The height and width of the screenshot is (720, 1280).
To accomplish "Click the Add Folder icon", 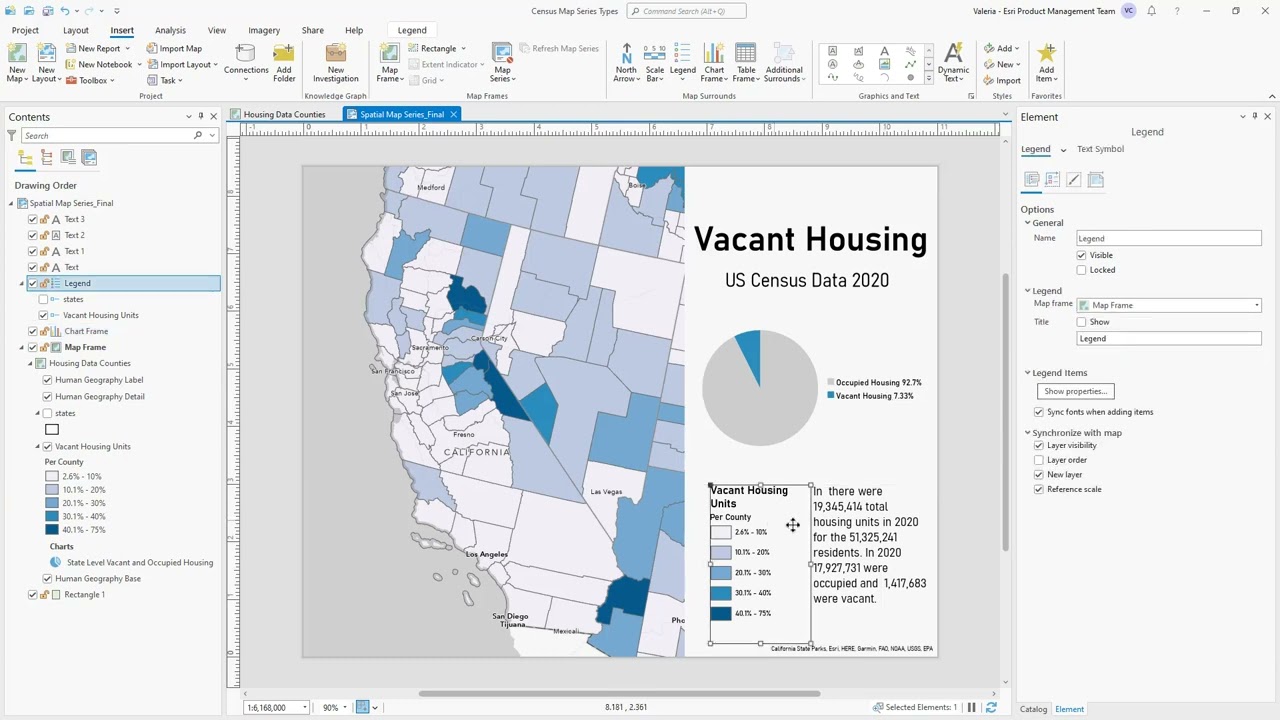I will point(284,63).
